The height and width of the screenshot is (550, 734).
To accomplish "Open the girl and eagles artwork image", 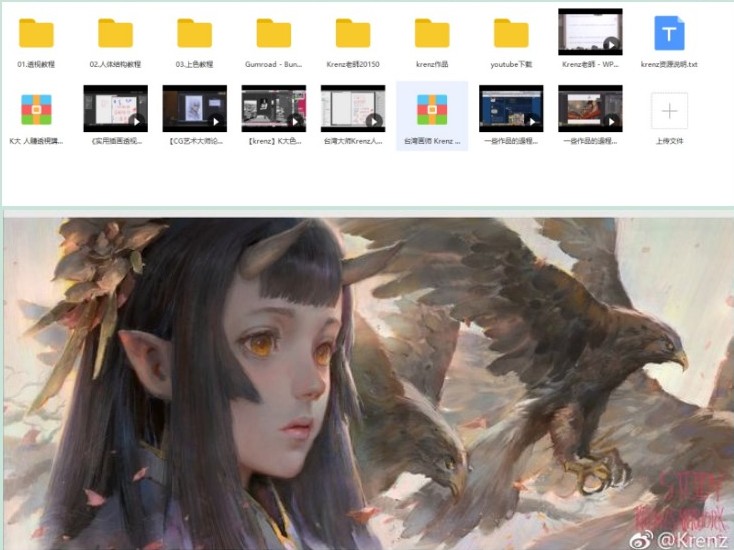I will 369,383.
